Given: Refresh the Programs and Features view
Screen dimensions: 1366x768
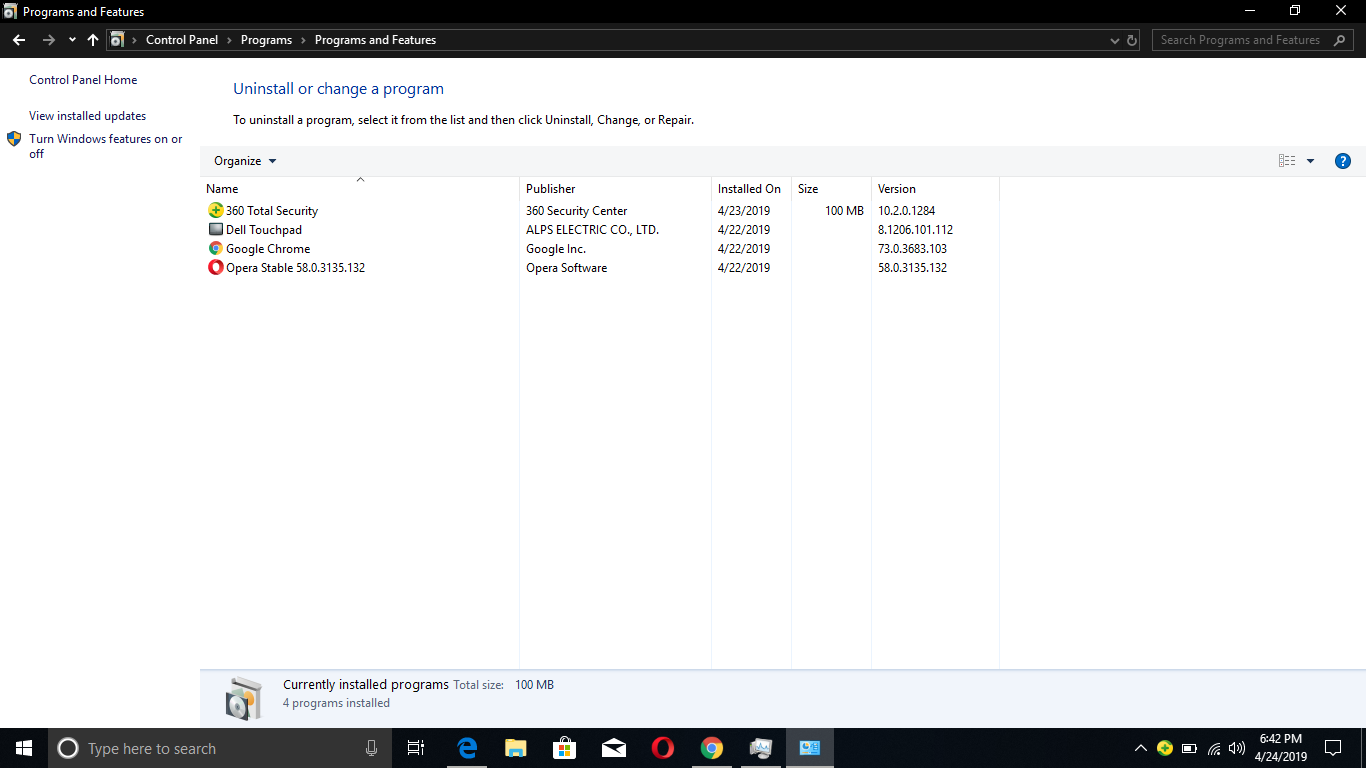Looking at the screenshot, I should [x=1132, y=40].
